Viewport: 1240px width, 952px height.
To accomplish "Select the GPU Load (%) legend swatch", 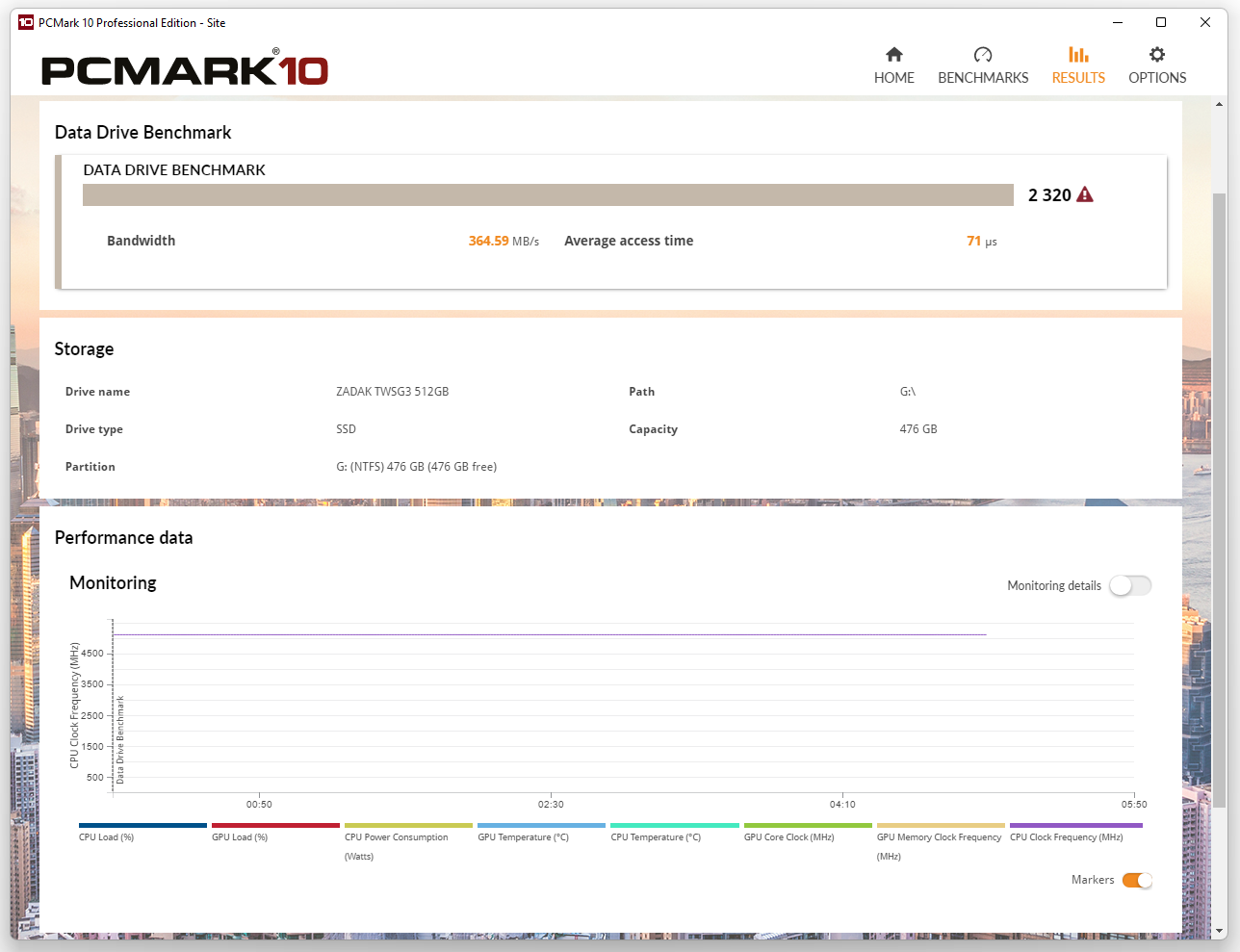I will [275, 825].
